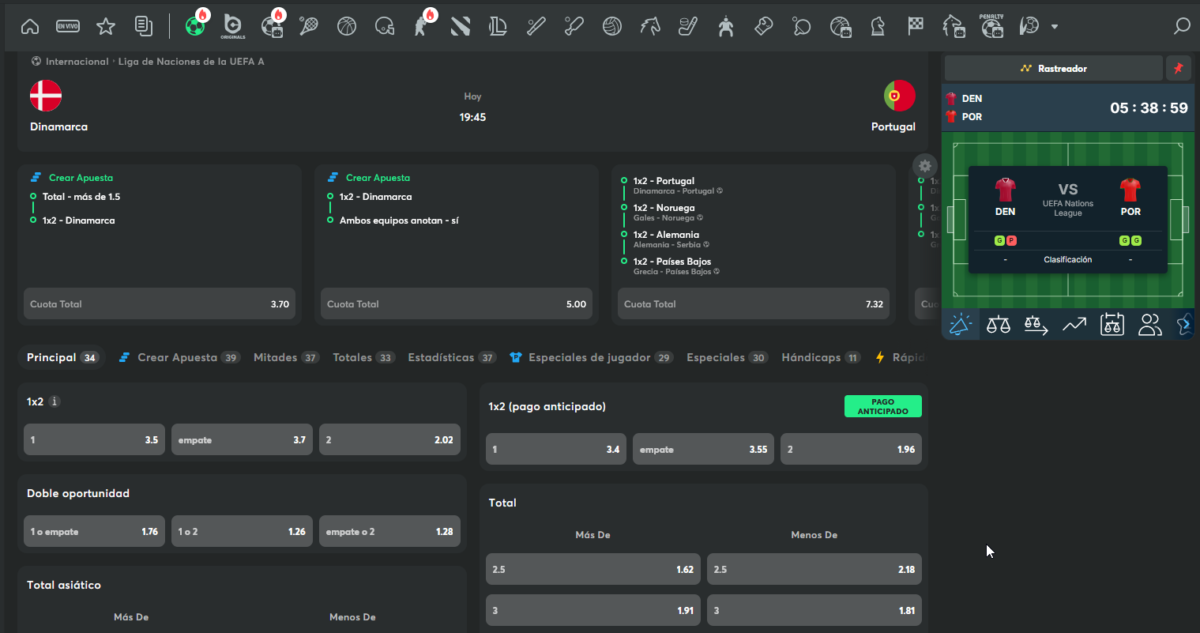Open the Hándicaps tab
This screenshot has width=1200, height=633.
821,357
